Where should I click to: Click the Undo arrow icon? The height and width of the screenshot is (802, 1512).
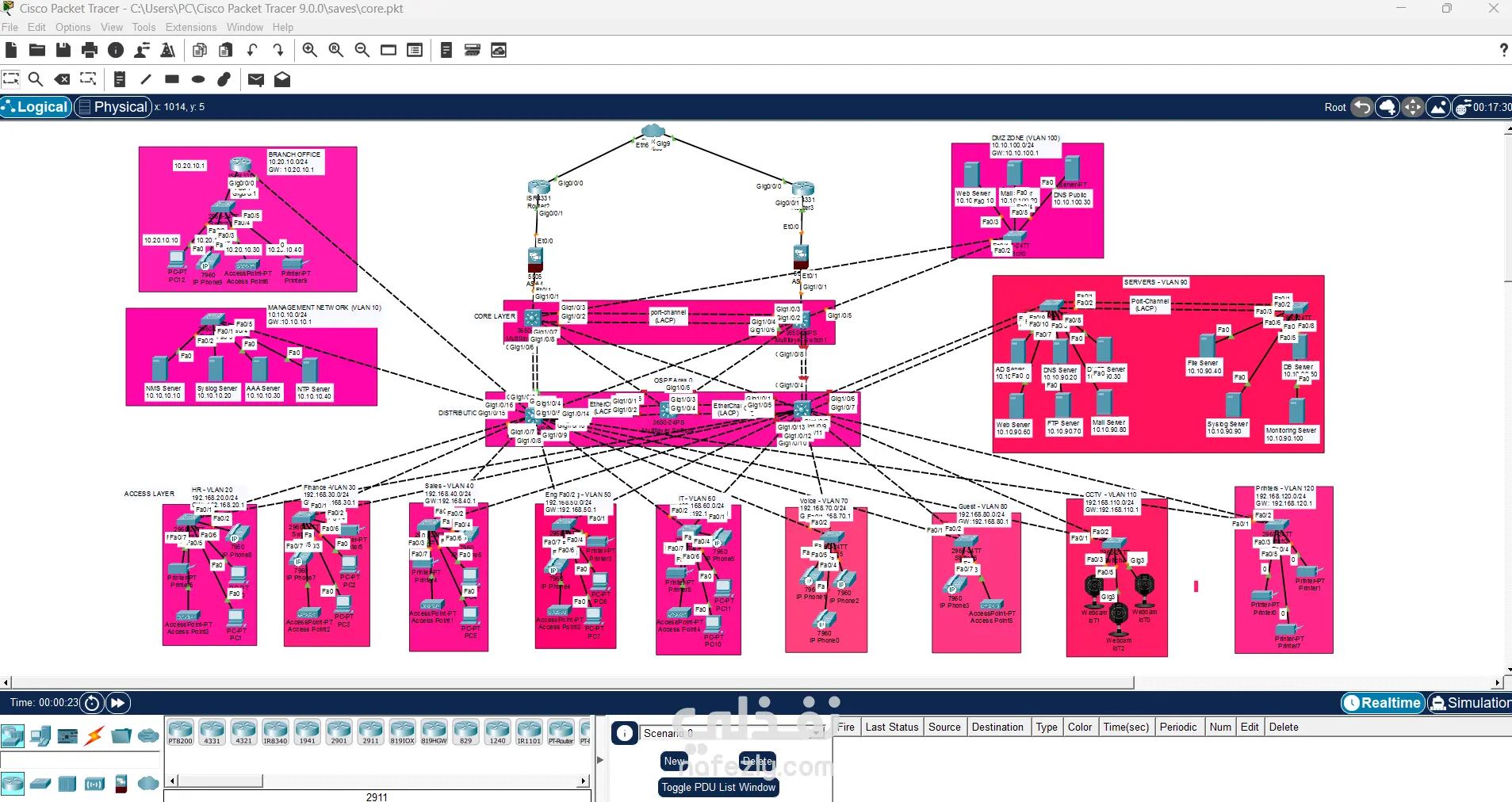(252, 50)
